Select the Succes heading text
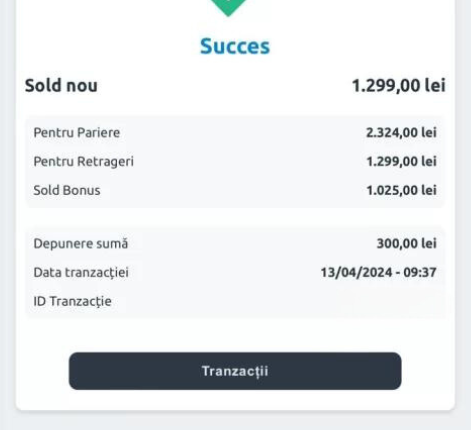Viewport: 471px width, 430px height. click(x=235, y=46)
